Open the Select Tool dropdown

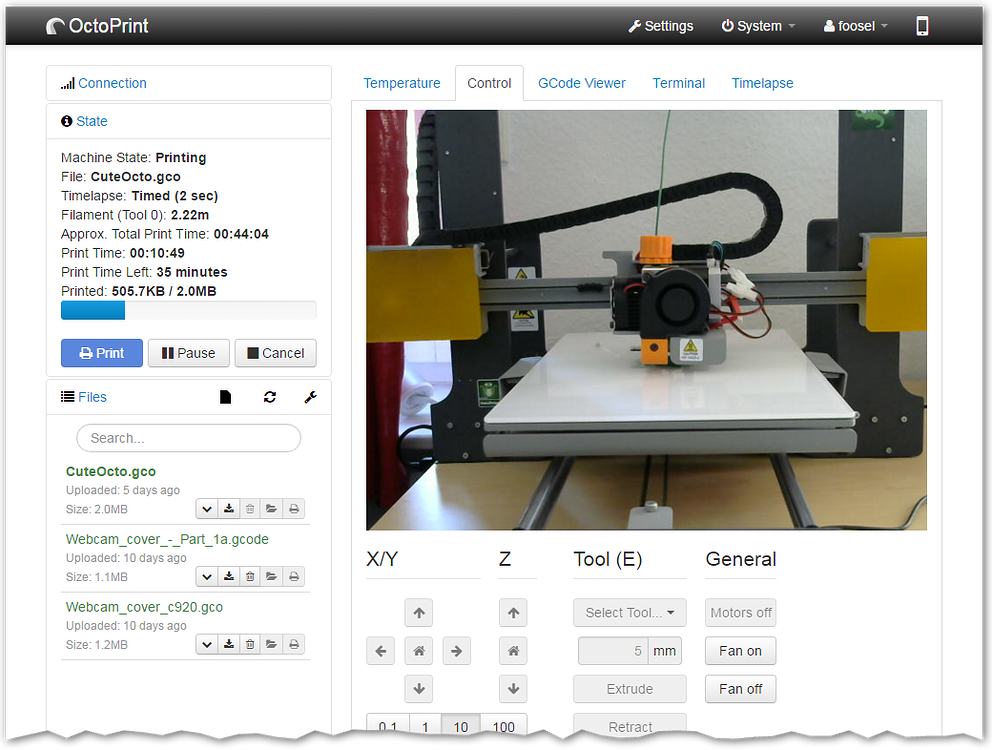click(x=629, y=612)
